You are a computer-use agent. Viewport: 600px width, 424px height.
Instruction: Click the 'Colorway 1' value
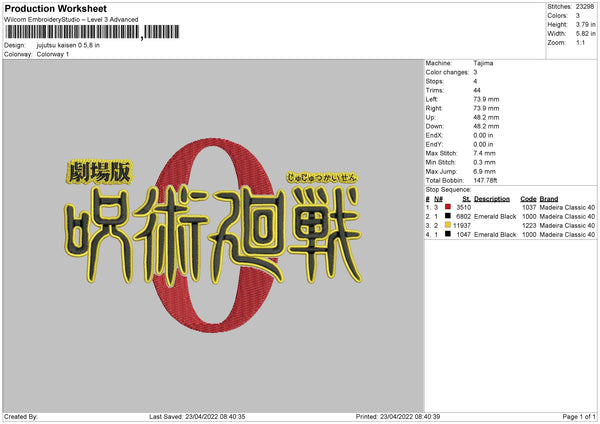tap(53, 54)
